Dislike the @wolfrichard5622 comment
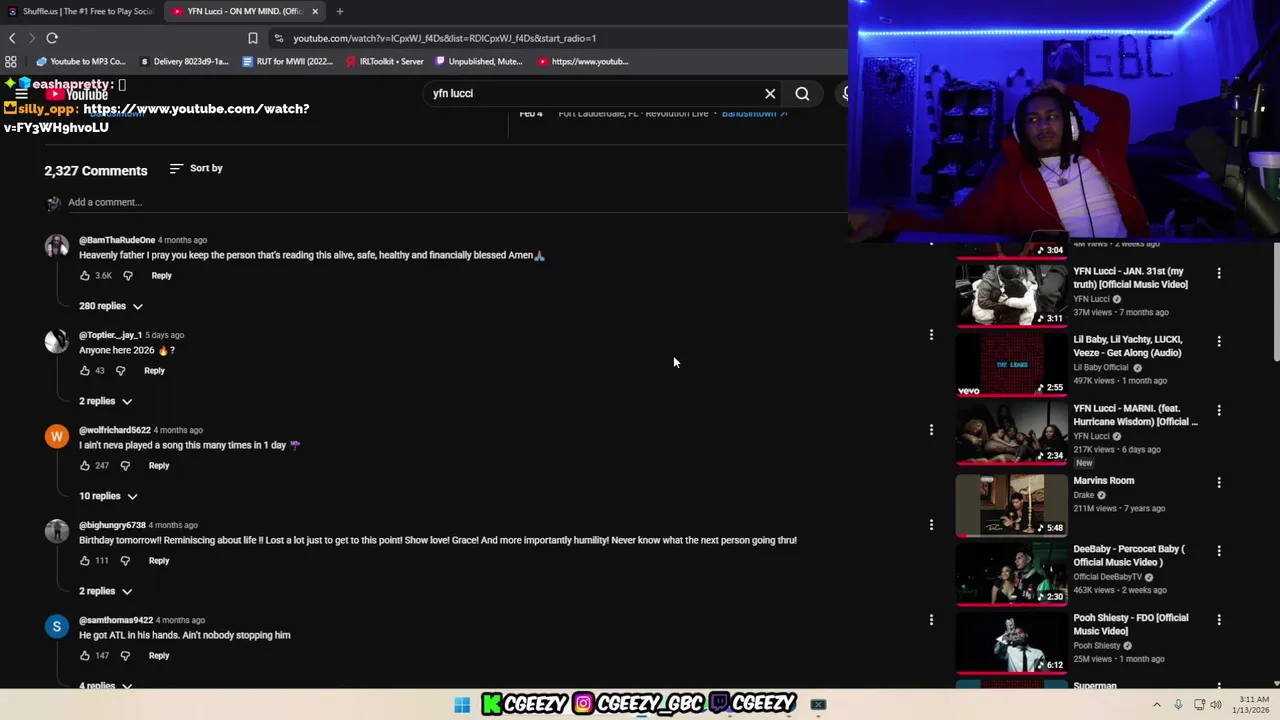Image resolution: width=1280 pixels, height=720 pixels. click(x=125, y=465)
